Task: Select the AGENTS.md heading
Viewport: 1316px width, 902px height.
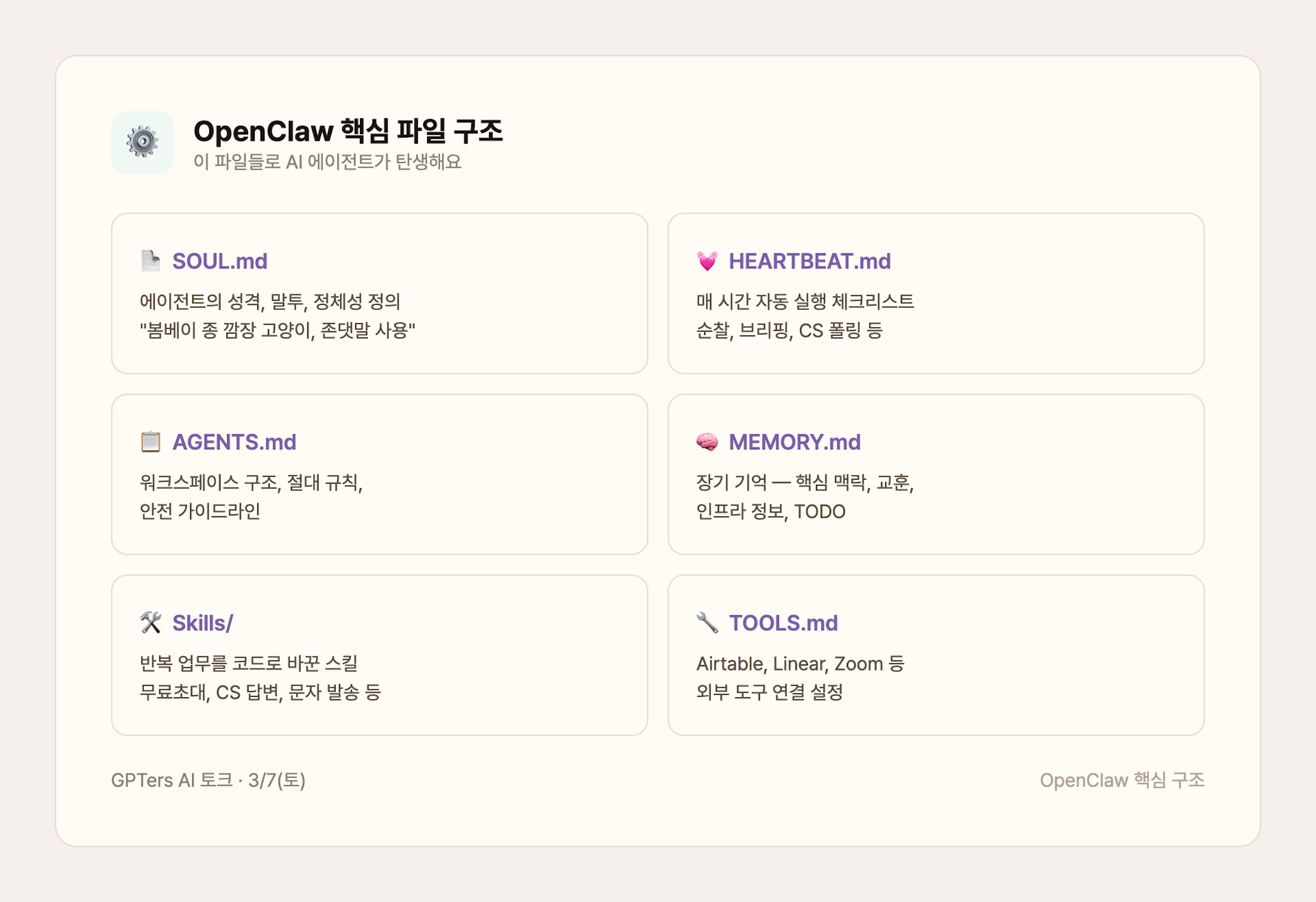Action: [x=234, y=442]
